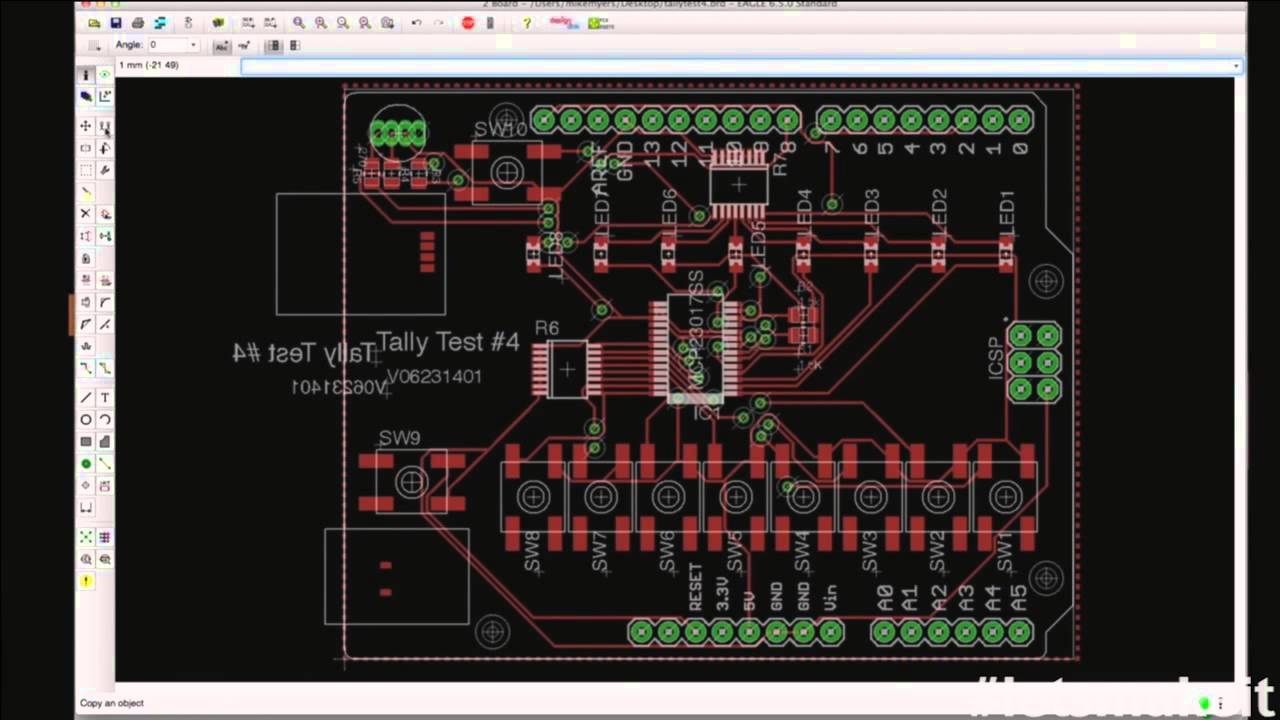Zoom to fit the entire board
Viewport: 1280px width, 720px height.
(x=297, y=23)
